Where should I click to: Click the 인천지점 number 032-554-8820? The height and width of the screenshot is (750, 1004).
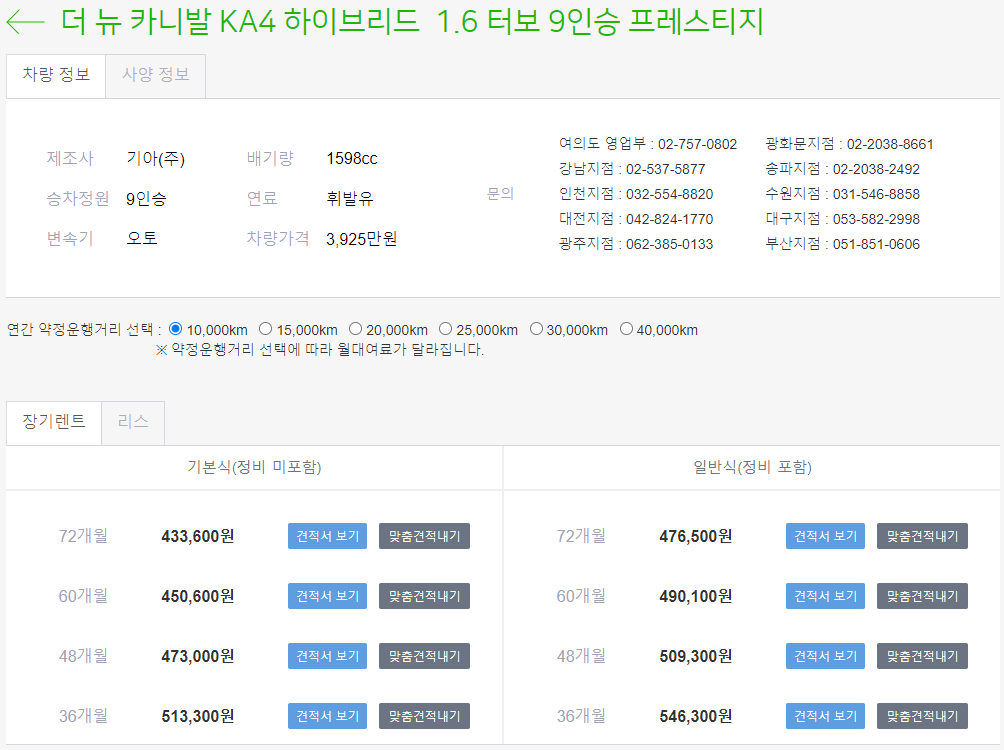click(669, 194)
